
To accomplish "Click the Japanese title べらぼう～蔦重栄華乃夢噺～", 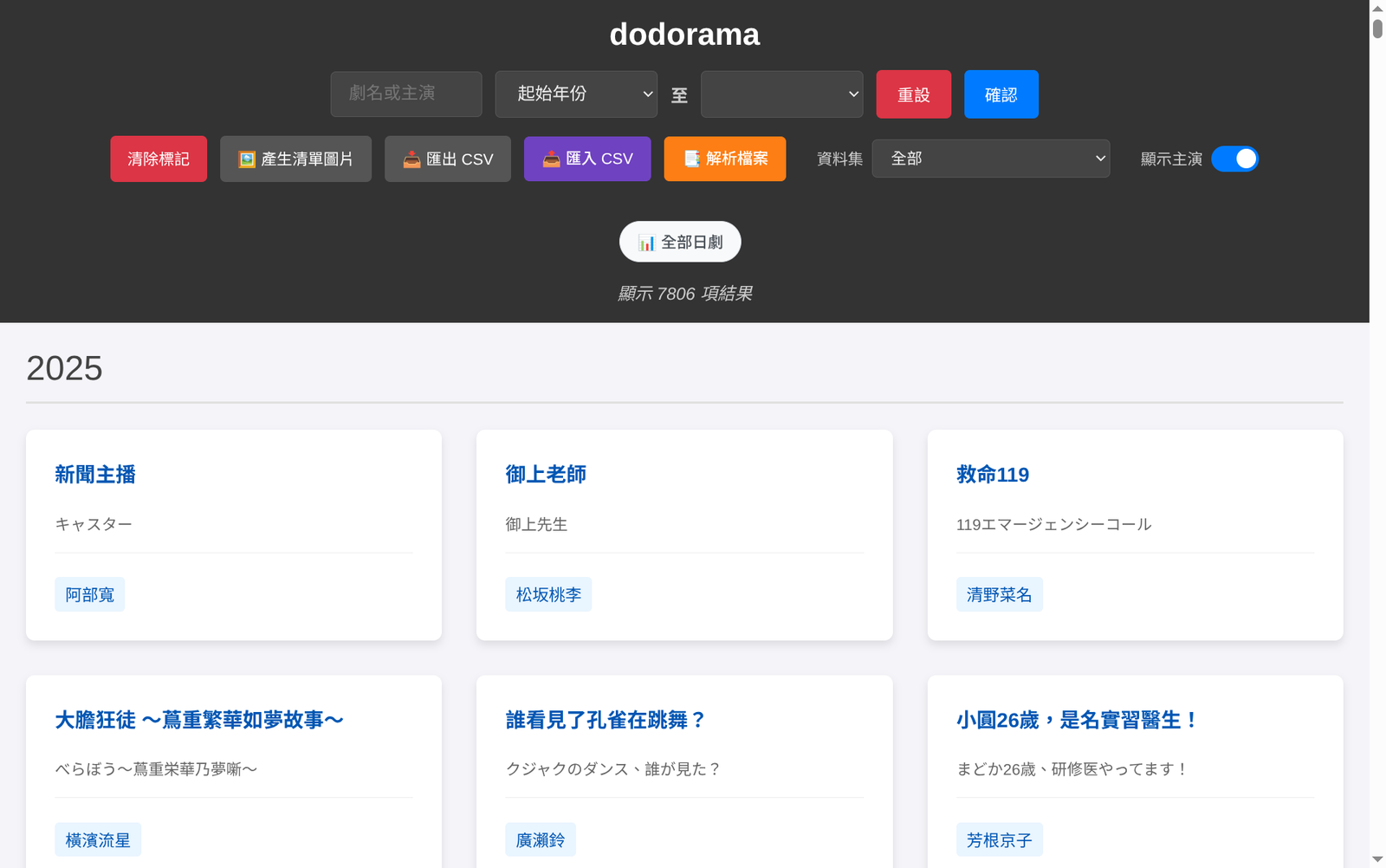I will coord(156,769).
